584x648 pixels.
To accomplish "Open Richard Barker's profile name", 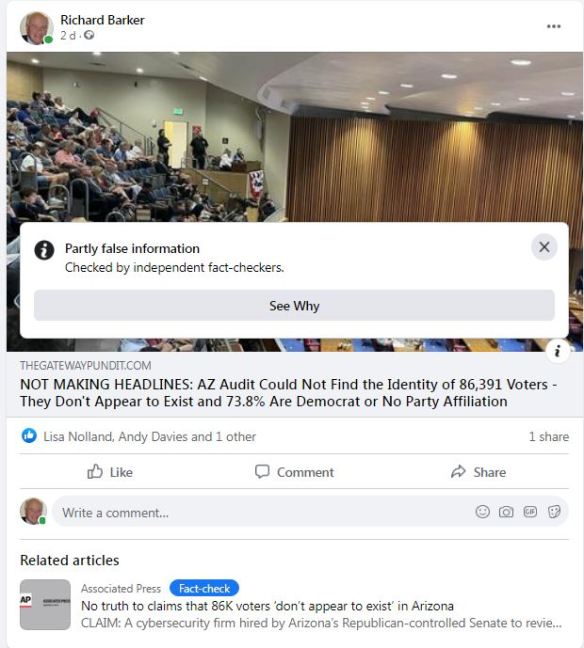I will [102, 20].
